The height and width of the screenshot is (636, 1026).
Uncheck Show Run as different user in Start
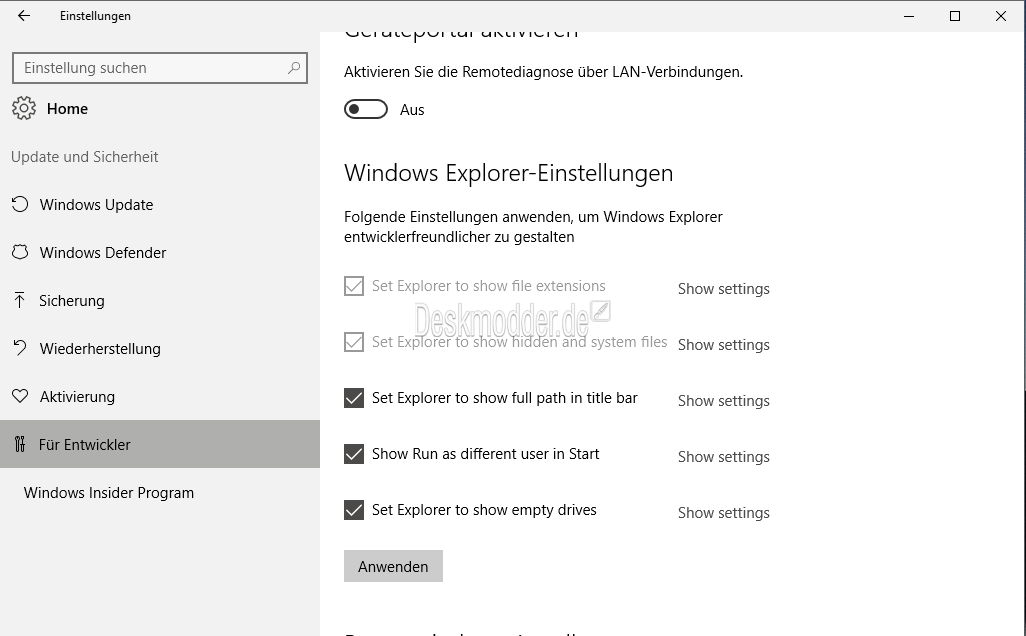(x=354, y=453)
